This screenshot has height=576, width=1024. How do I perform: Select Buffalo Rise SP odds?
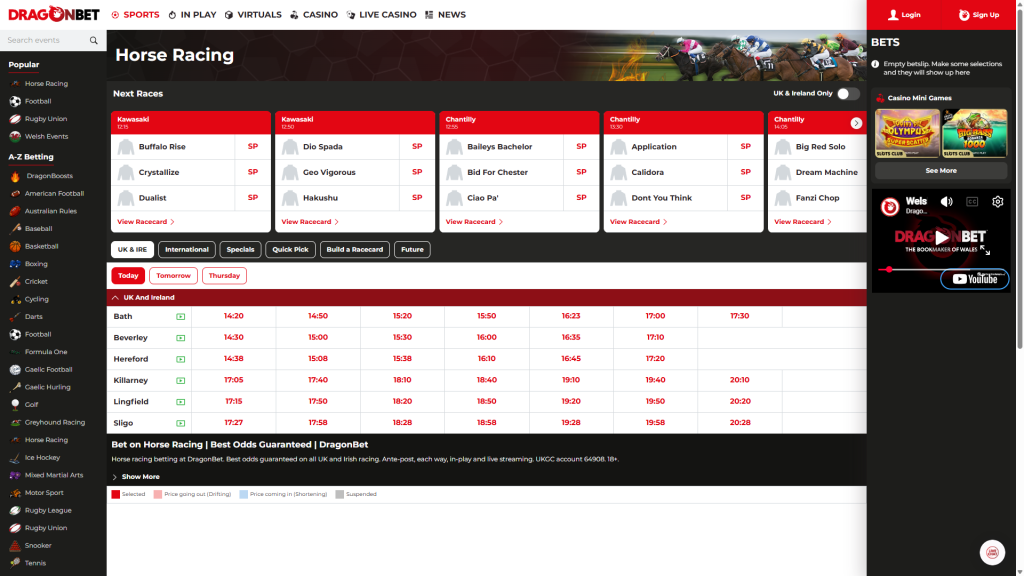(x=253, y=147)
